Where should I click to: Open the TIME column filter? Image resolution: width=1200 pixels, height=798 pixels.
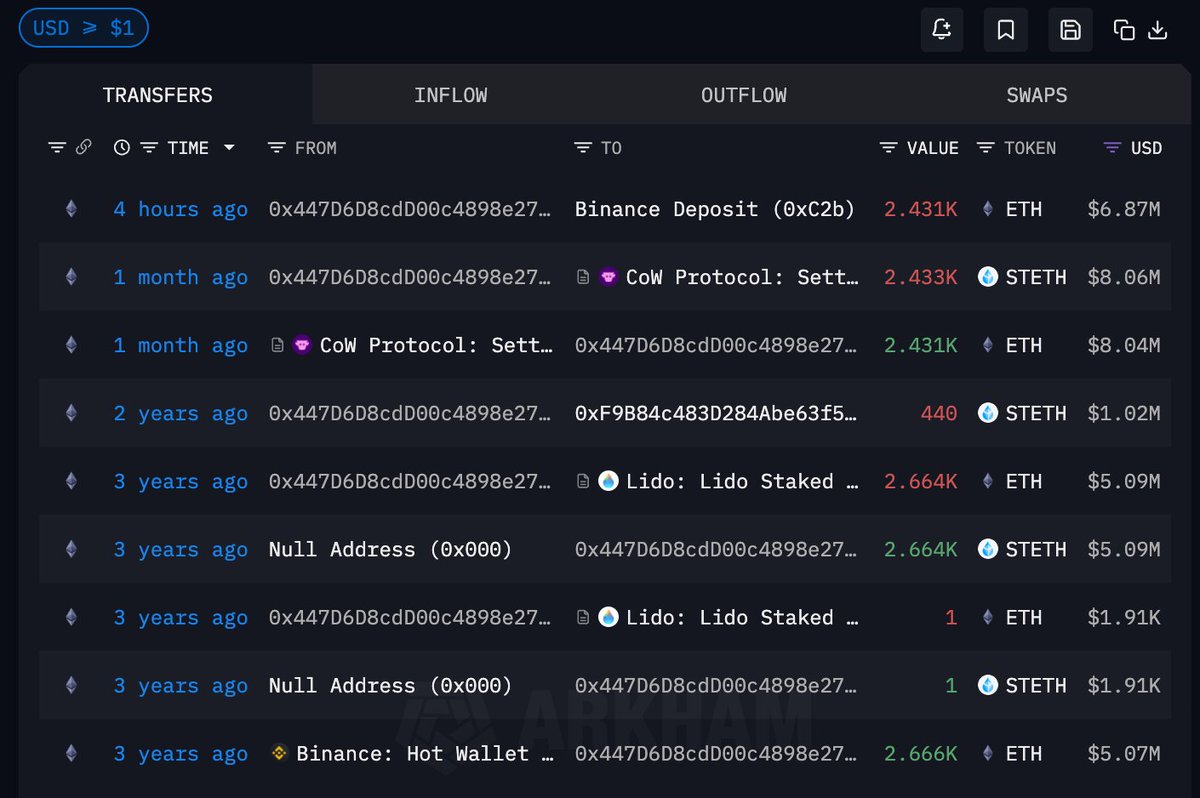click(x=149, y=148)
